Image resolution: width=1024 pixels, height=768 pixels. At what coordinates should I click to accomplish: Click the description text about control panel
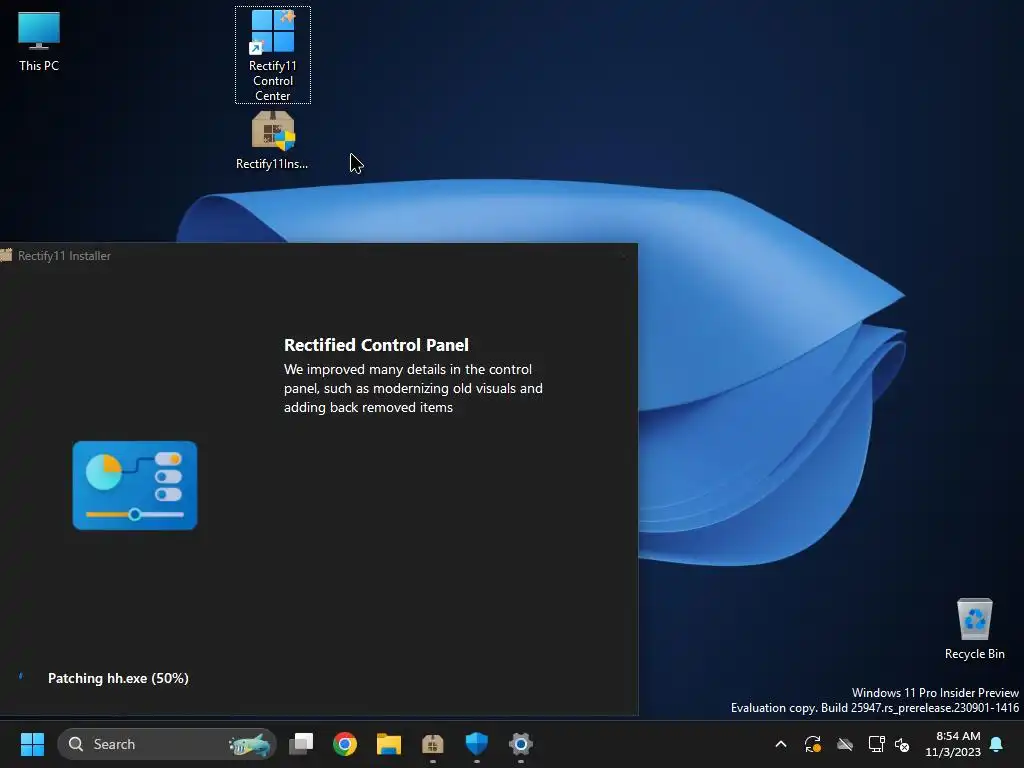[413, 388]
